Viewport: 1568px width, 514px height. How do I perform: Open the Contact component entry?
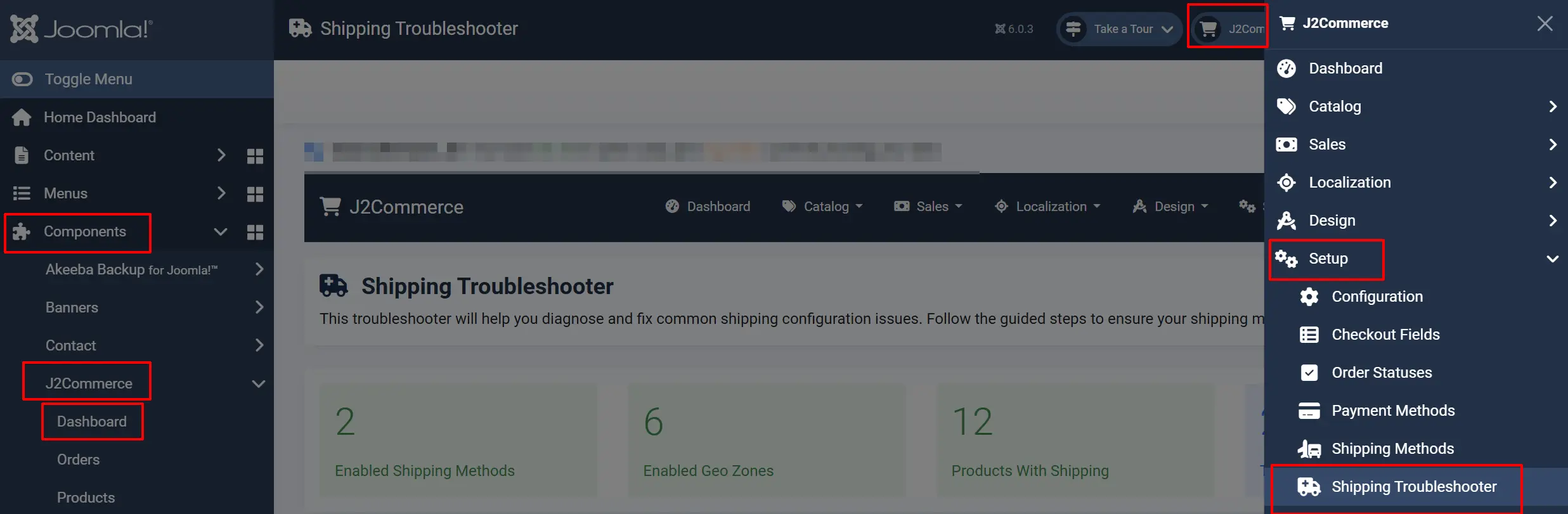click(x=70, y=345)
